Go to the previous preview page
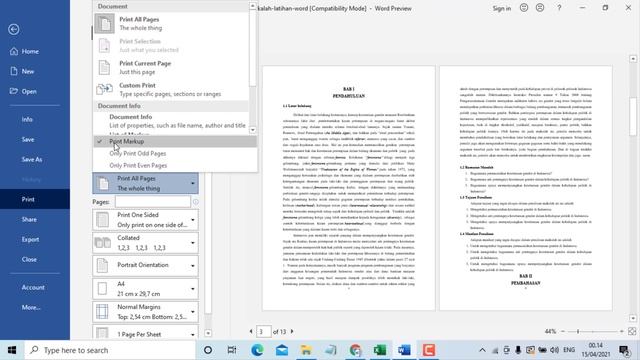Screen dimensions: 640x360 tap(251, 331)
